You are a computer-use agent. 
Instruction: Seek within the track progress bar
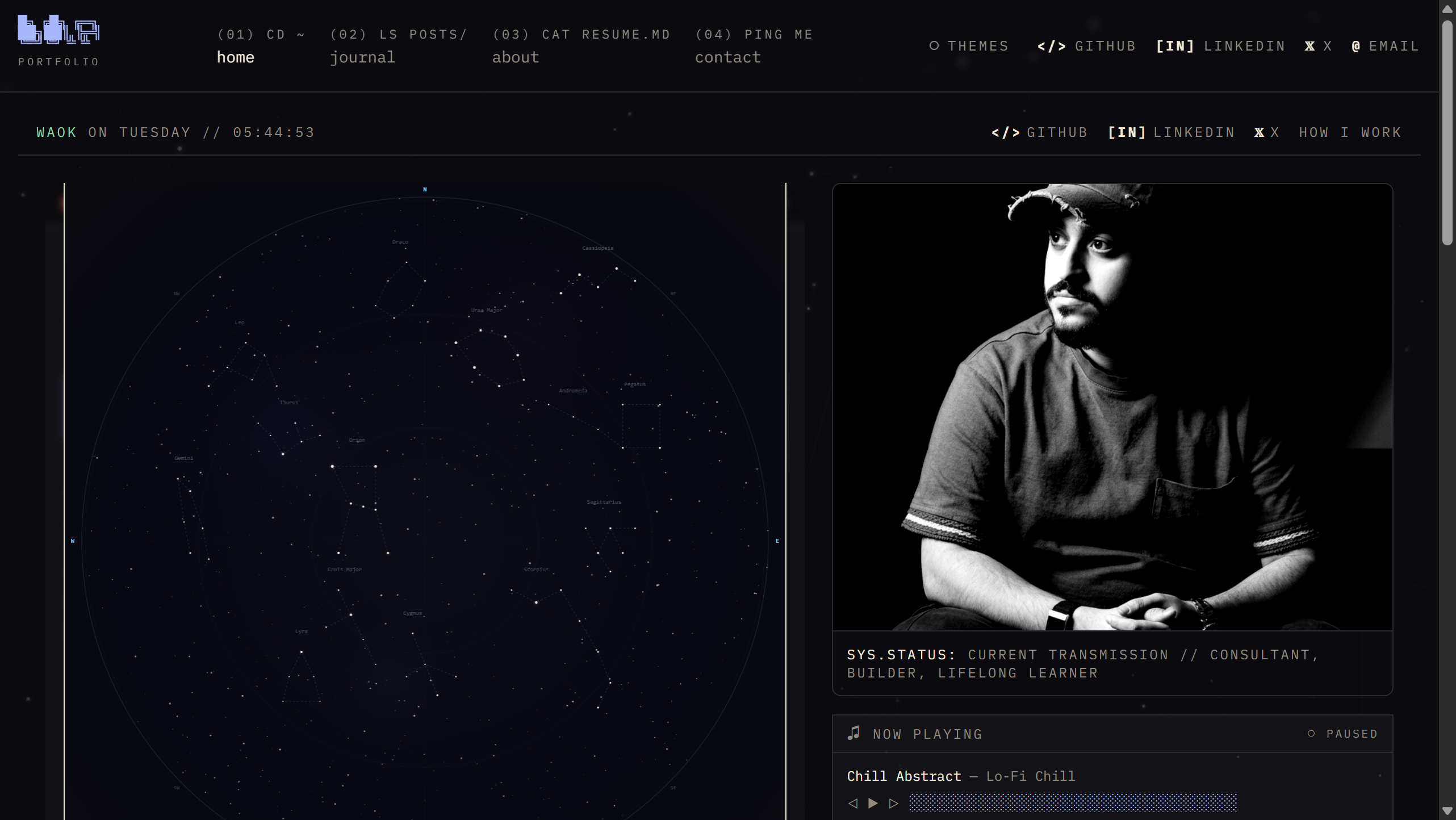(x=1072, y=803)
